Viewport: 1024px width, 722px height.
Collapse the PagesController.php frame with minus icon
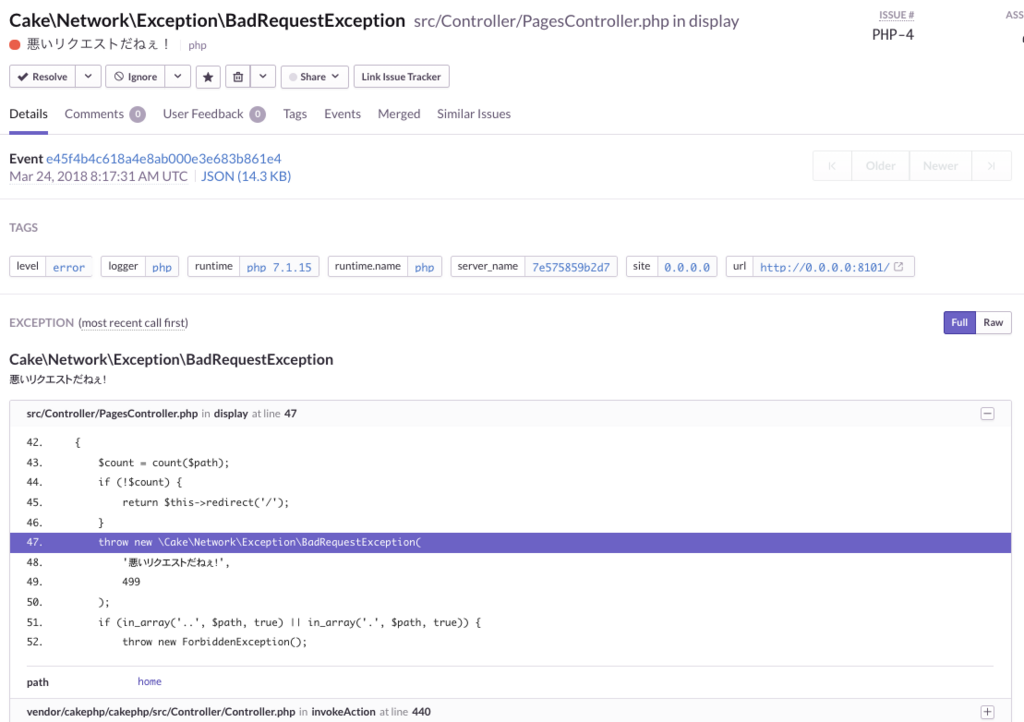click(987, 414)
